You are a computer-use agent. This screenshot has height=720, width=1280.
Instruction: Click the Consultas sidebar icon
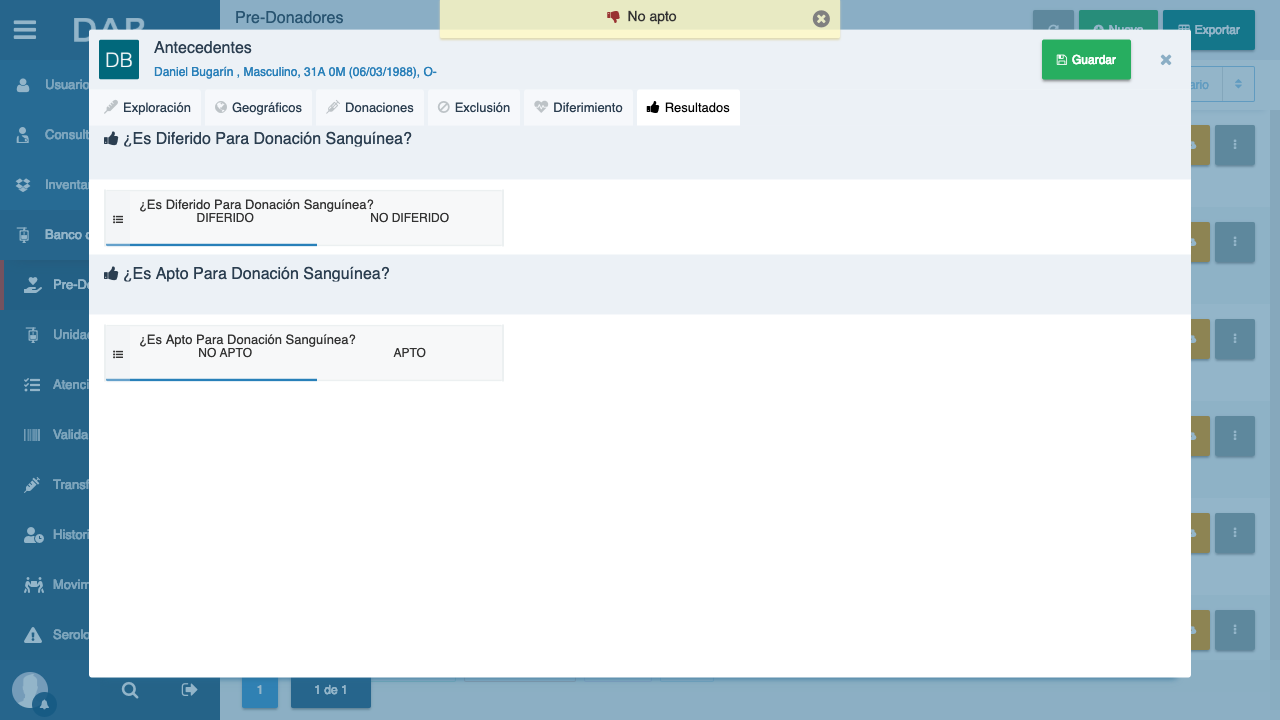coord(23,135)
